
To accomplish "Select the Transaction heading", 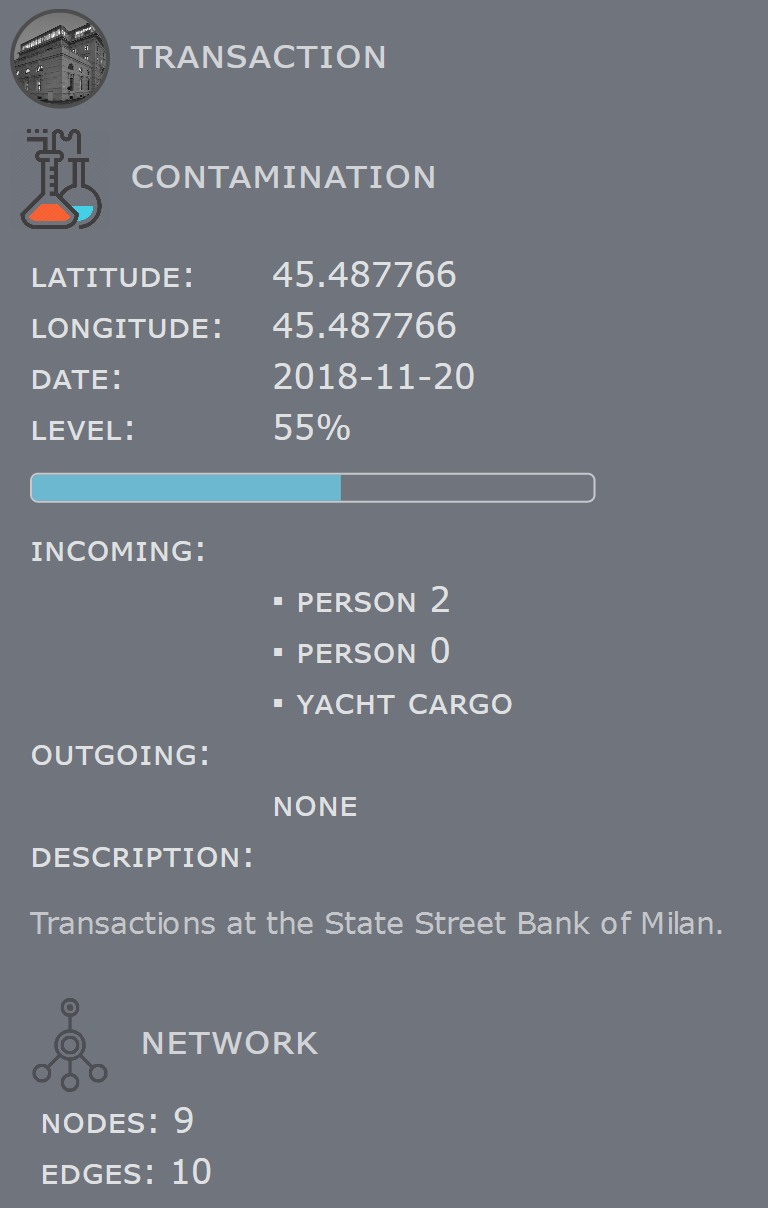I will (x=258, y=58).
